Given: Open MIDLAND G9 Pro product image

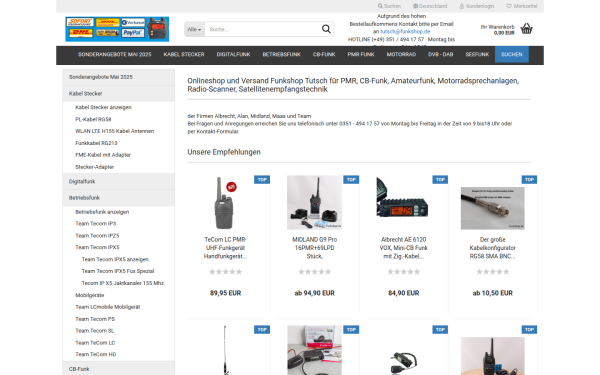Looking at the screenshot, I should tap(315, 202).
